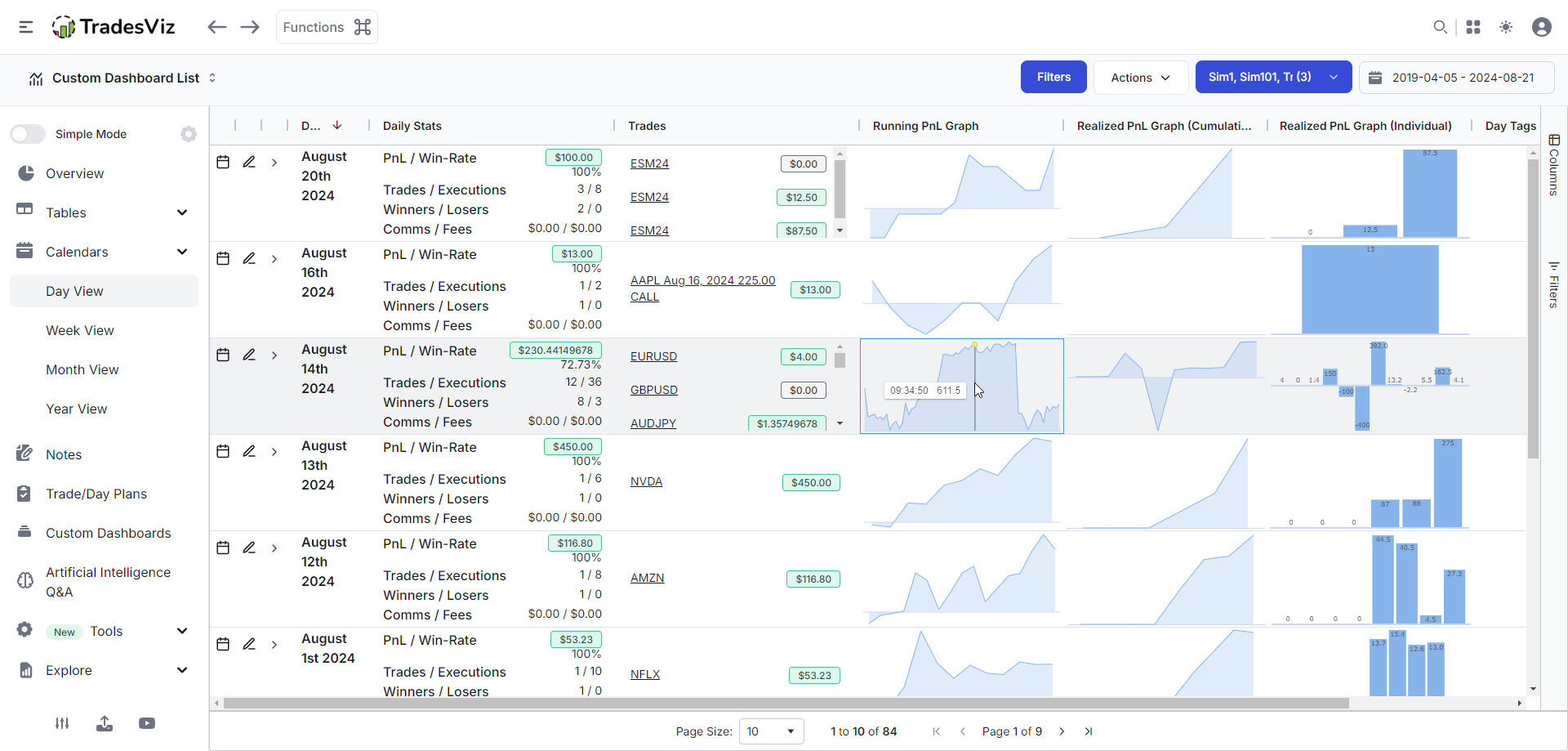Open the AMZN trade link

(x=647, y=578)
